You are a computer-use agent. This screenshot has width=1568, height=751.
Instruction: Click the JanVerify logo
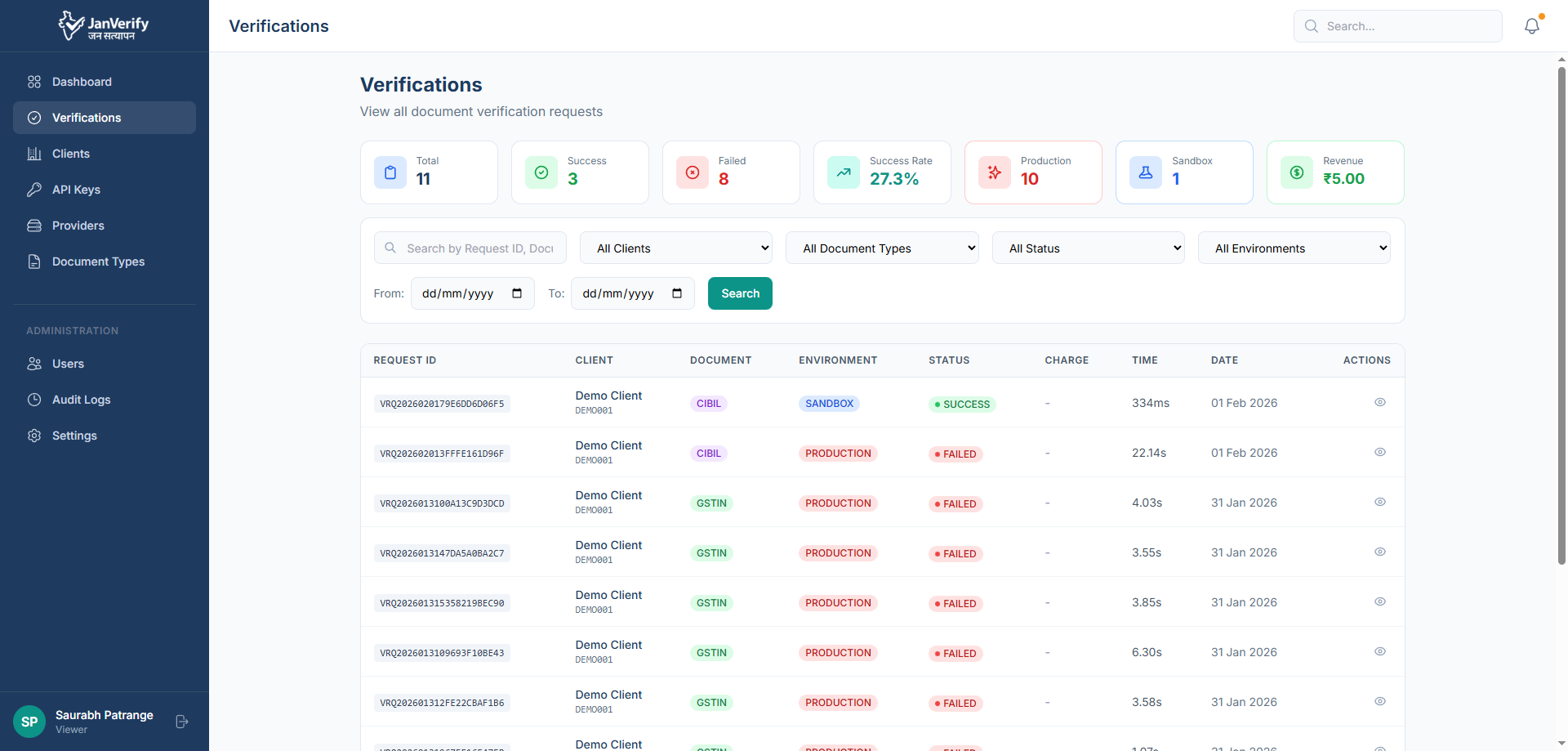[104, 25]
